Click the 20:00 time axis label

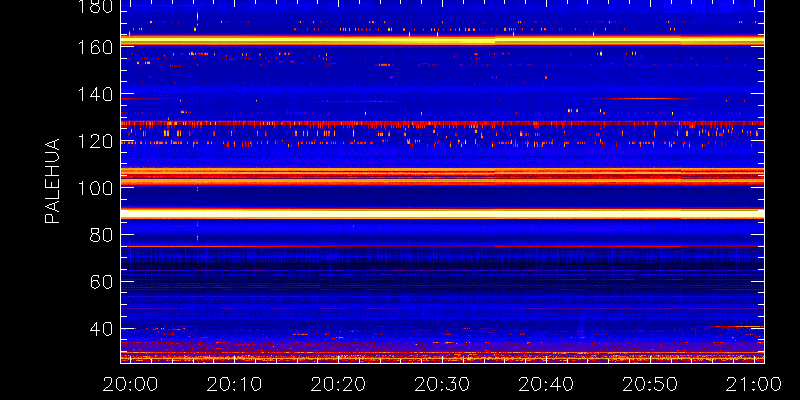click(x=130, y=384)
